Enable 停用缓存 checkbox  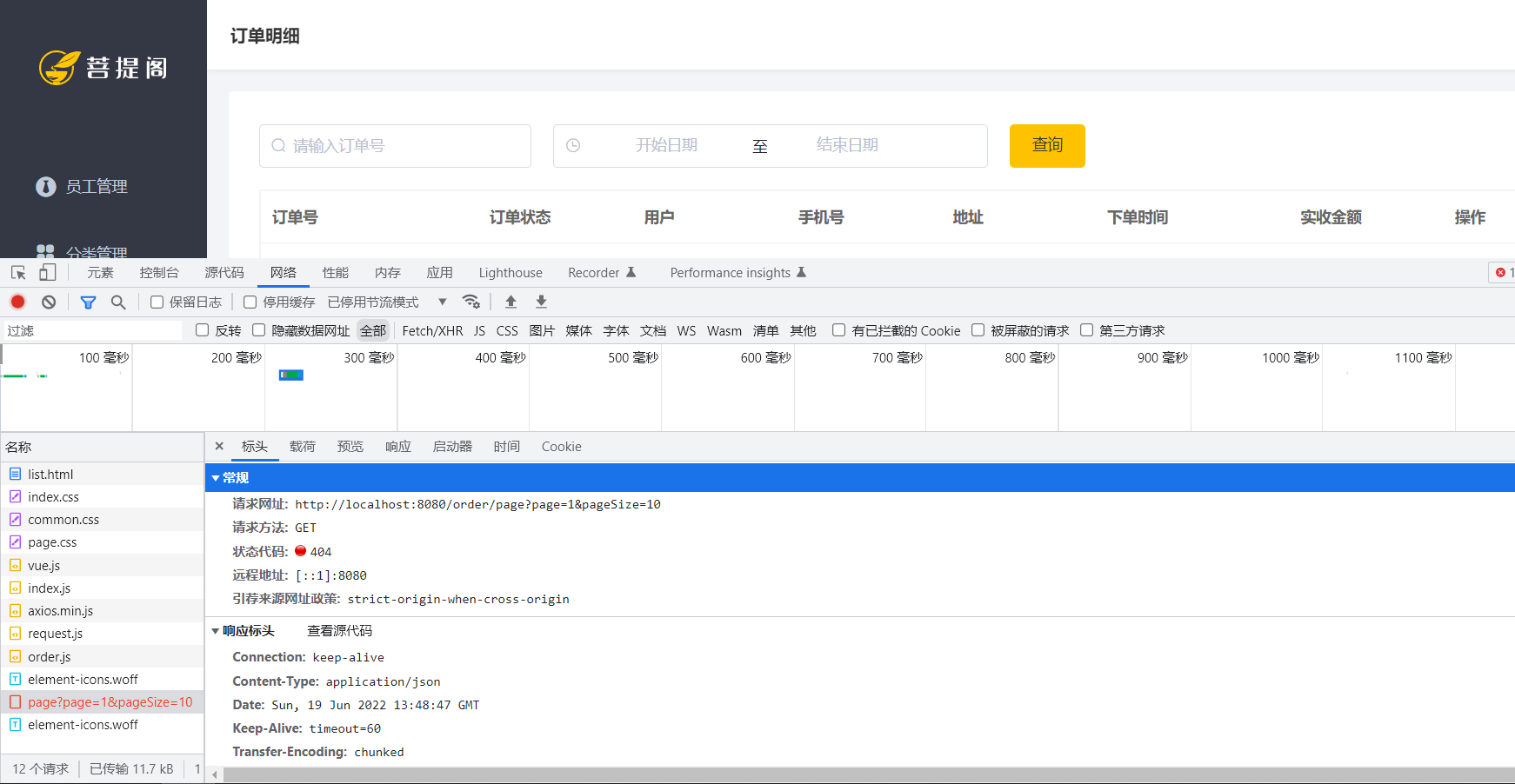click(x=250, y=302)
